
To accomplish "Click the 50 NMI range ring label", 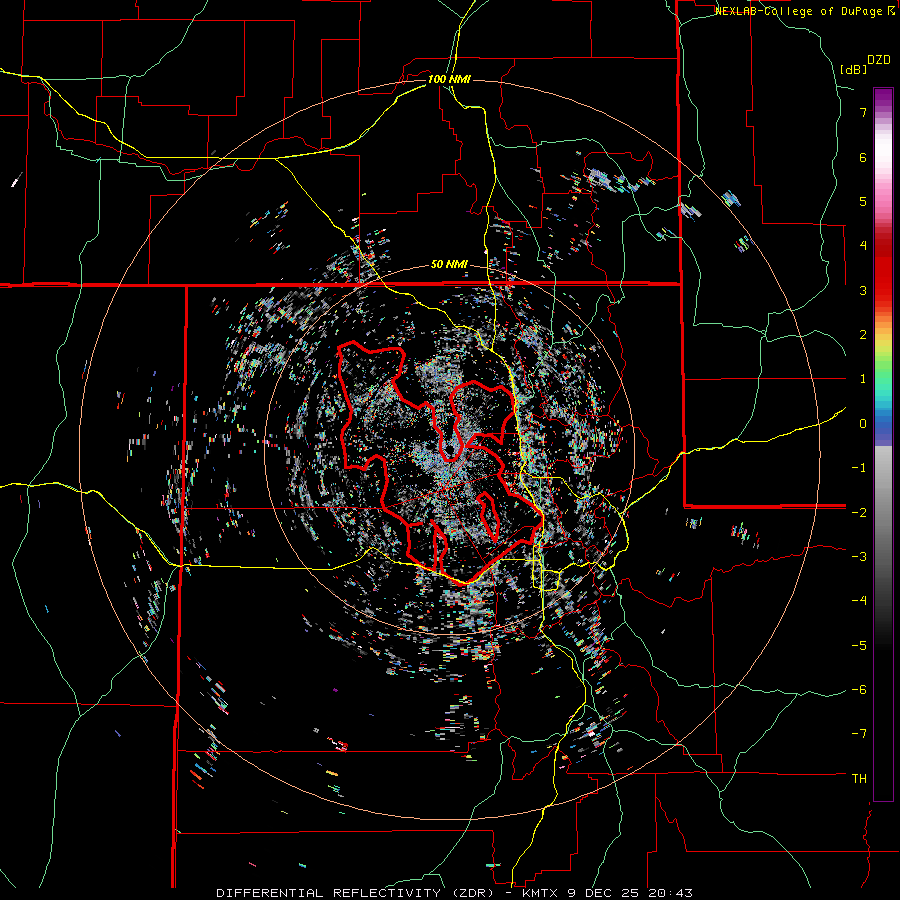I will (449, 265).
